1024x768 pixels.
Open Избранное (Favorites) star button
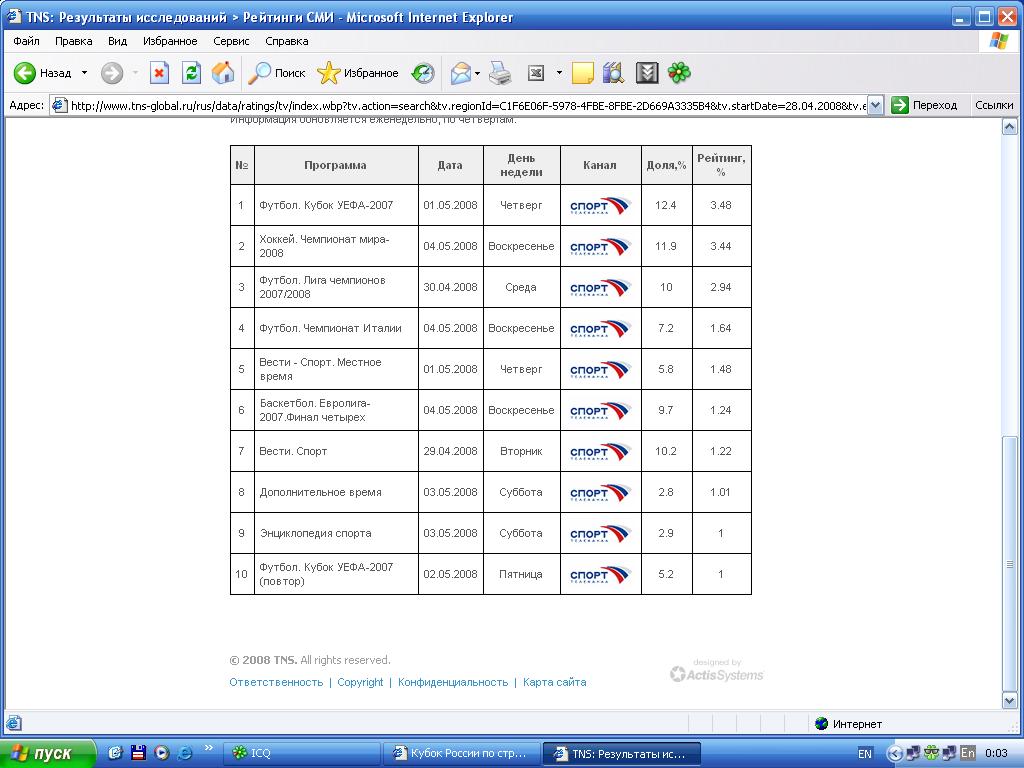coord(357,73)
